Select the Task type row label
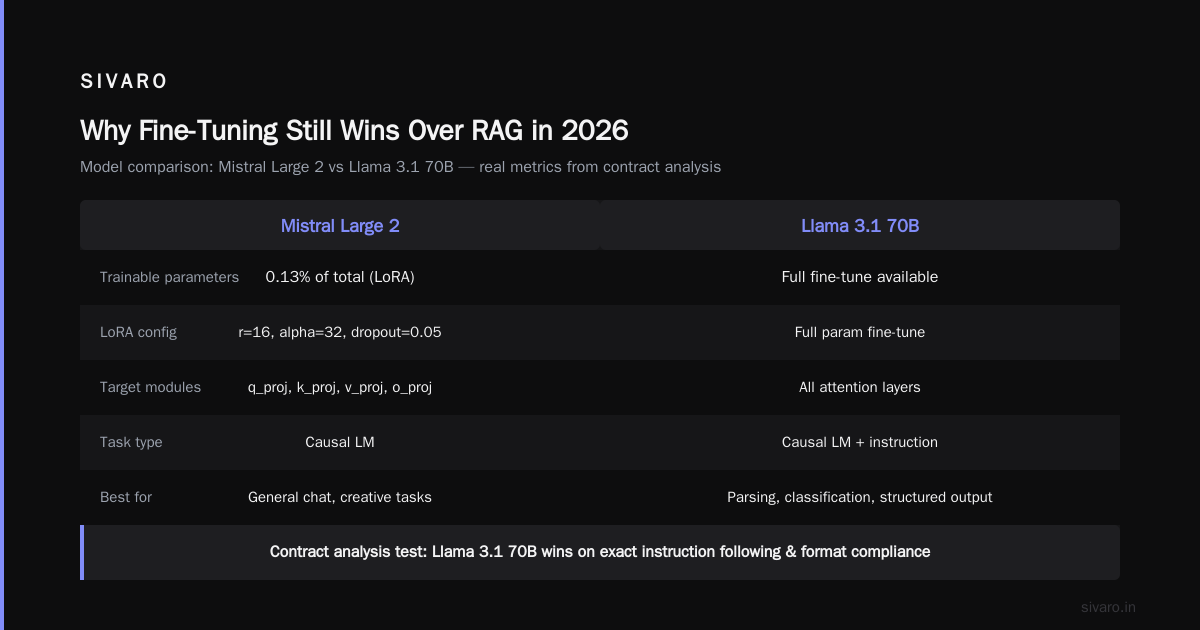This screenshot has width=1200, height=630. click(x=131, y=442)
